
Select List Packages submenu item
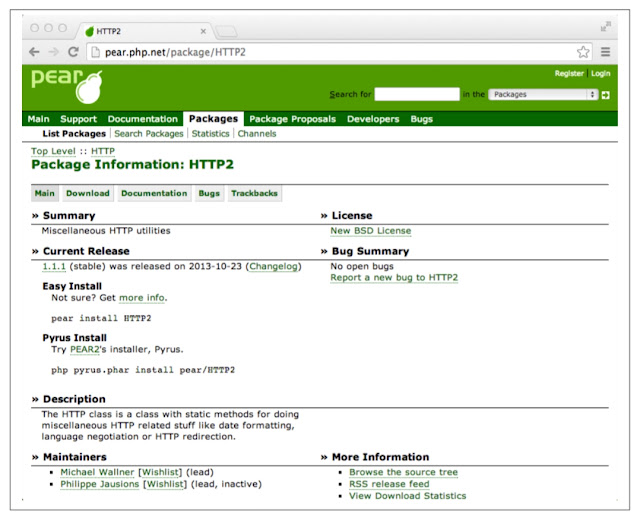pos(74,133)
